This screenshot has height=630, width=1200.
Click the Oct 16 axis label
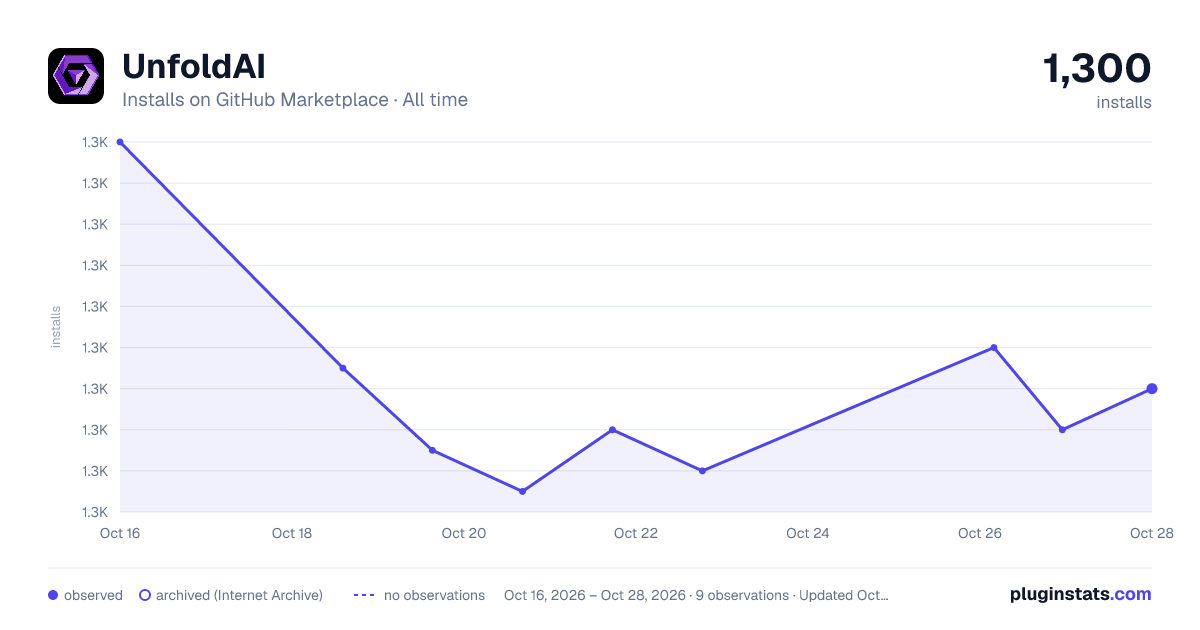(120, 533)
